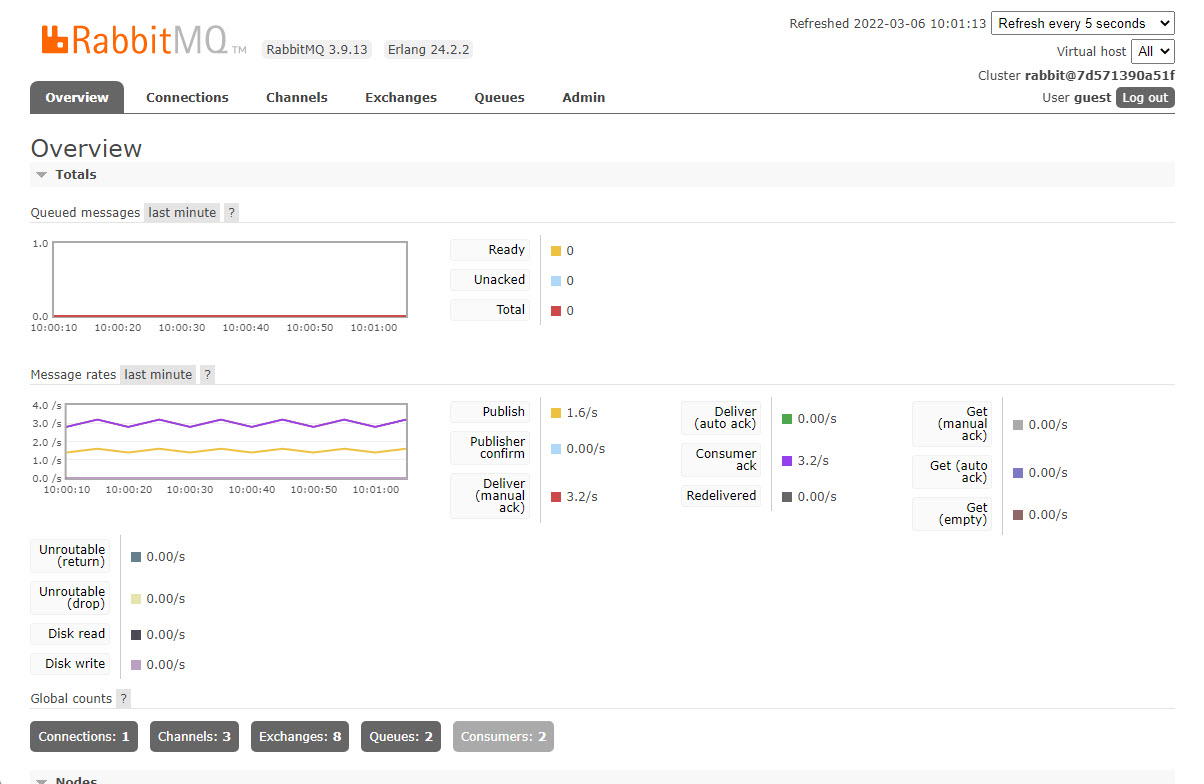1204x784 pixels.
Task: Click the red Total legend square
Action: point(557,310)
